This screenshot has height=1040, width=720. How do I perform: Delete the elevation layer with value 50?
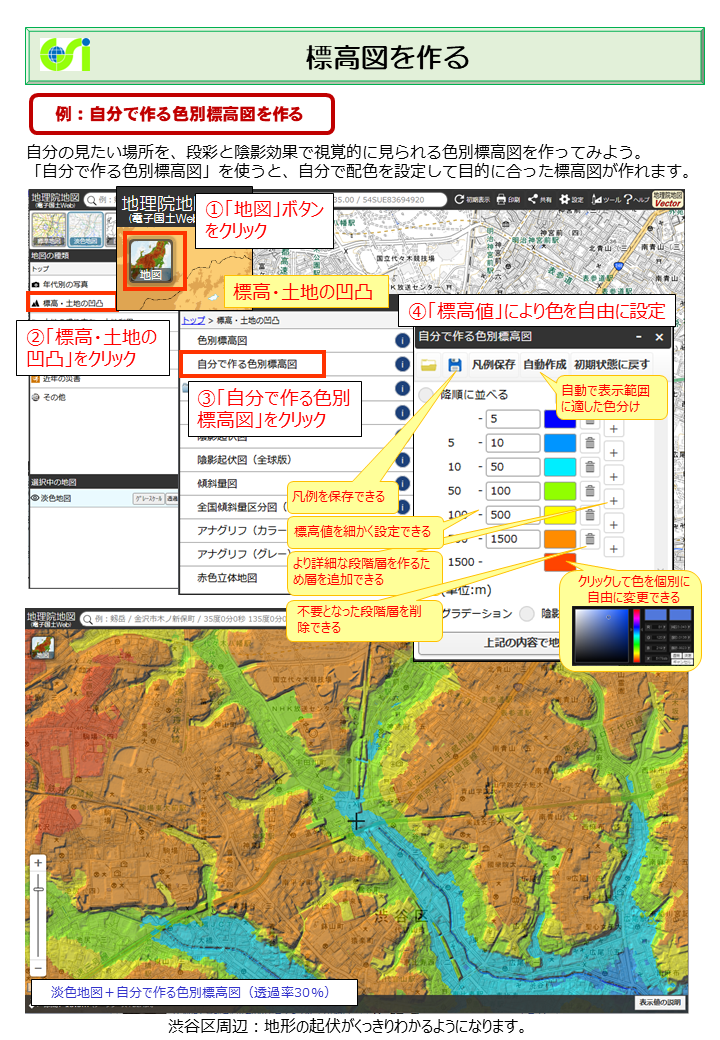click(589, 467)
